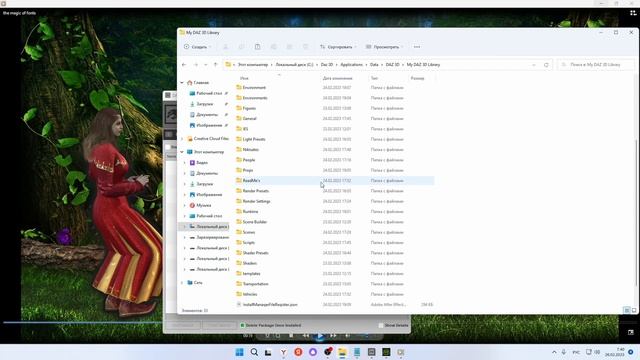Go forward with the Explorer forward arrow

tap(196, 65)
